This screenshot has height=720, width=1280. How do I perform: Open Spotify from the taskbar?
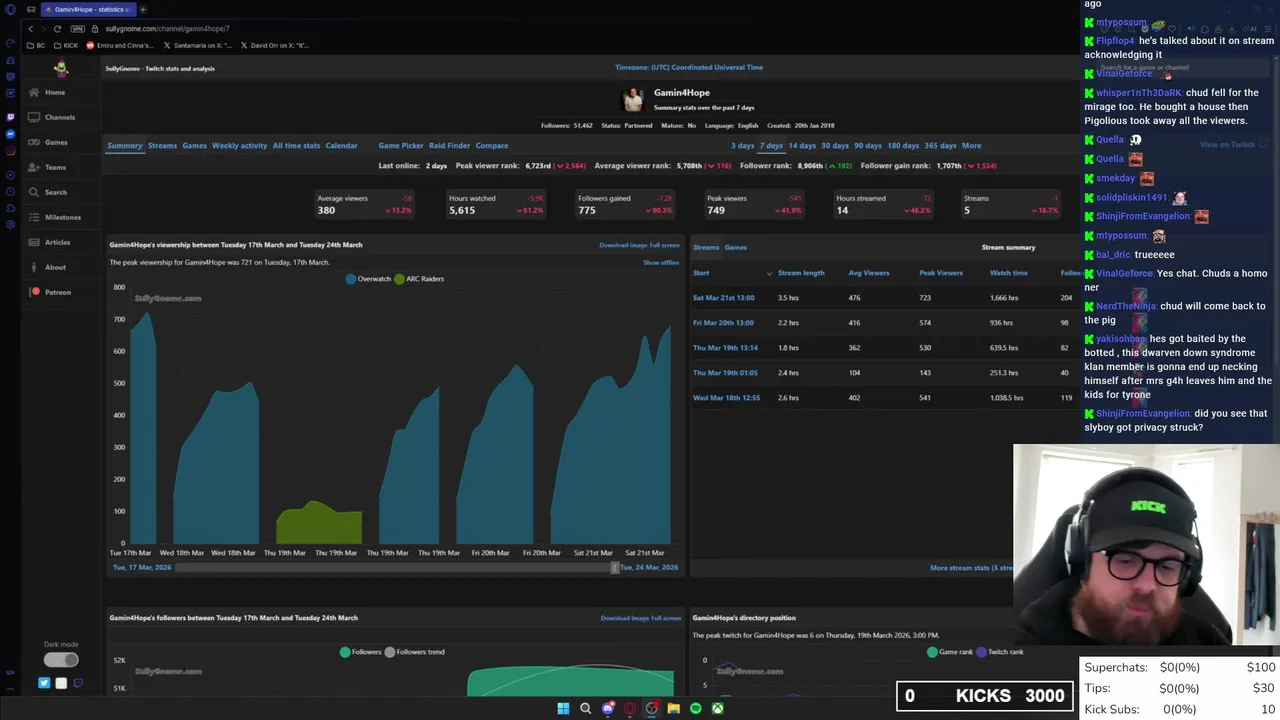[x=695, y=708]
